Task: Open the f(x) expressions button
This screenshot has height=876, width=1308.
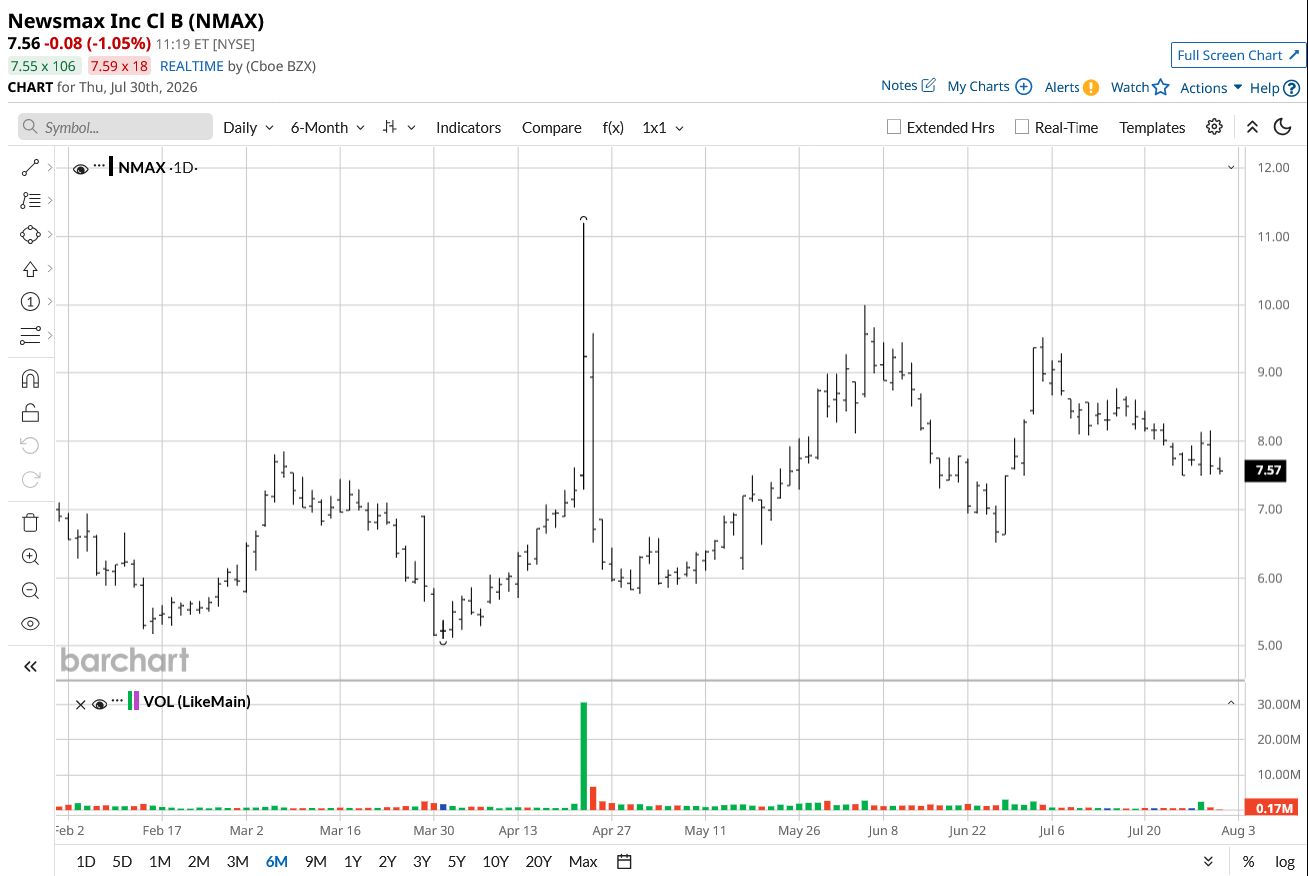Action: click(x=613, y=127)
